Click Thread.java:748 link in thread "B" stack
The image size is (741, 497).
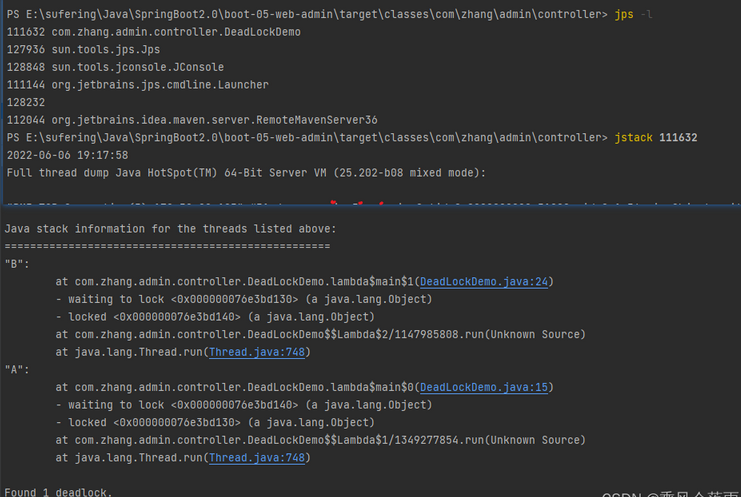[x=257, y=352]
